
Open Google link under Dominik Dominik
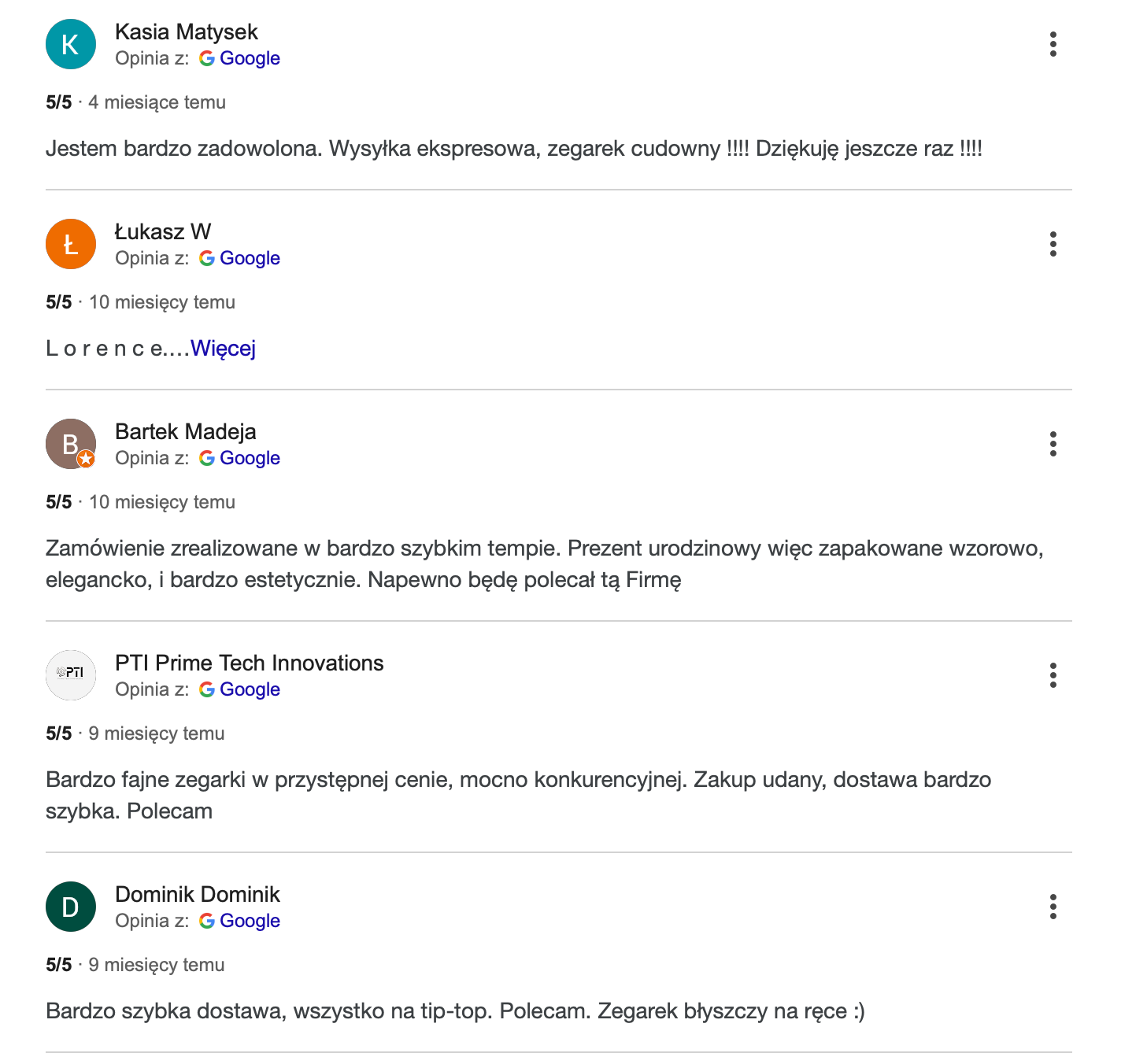(x=249, y=921)
